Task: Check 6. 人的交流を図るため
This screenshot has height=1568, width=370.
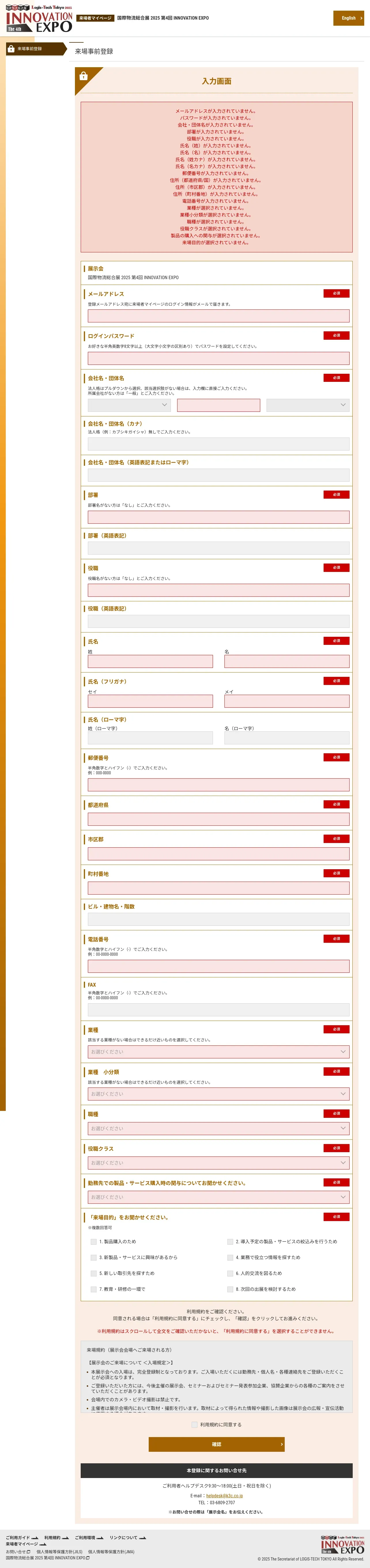Action: click(230, 1273)
